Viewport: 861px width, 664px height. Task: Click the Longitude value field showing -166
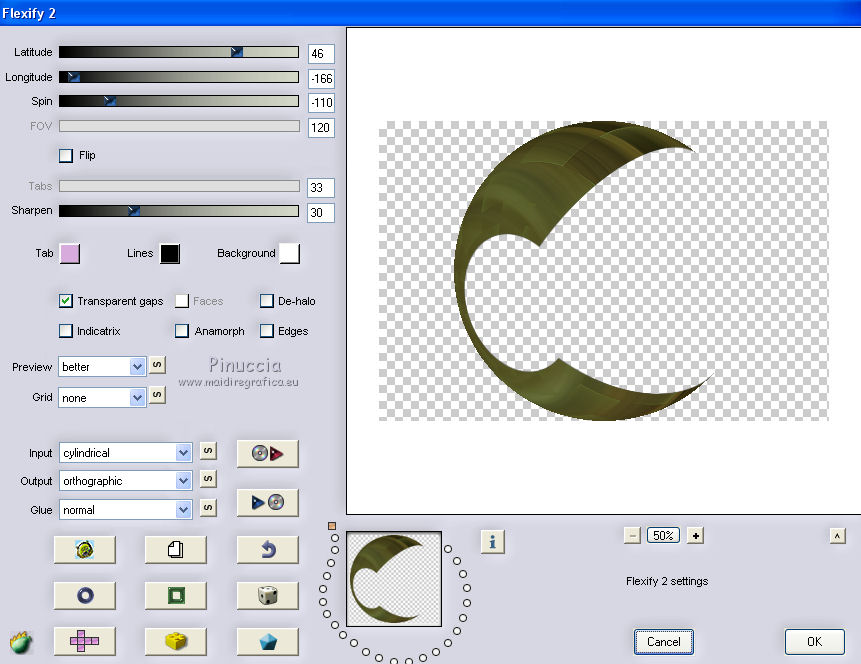pos(321,79)
